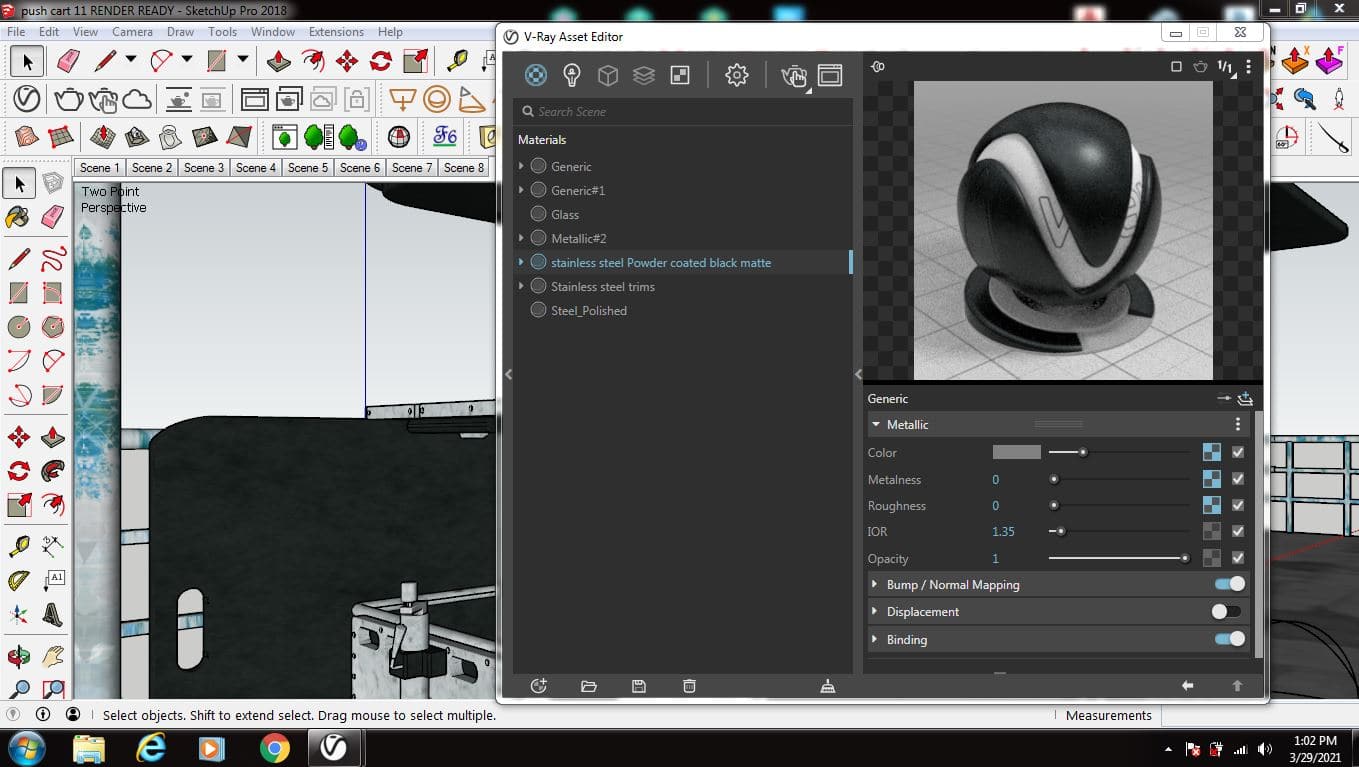Select the Tape Measure tool in the top toolbar

click(x=457, y=61)
